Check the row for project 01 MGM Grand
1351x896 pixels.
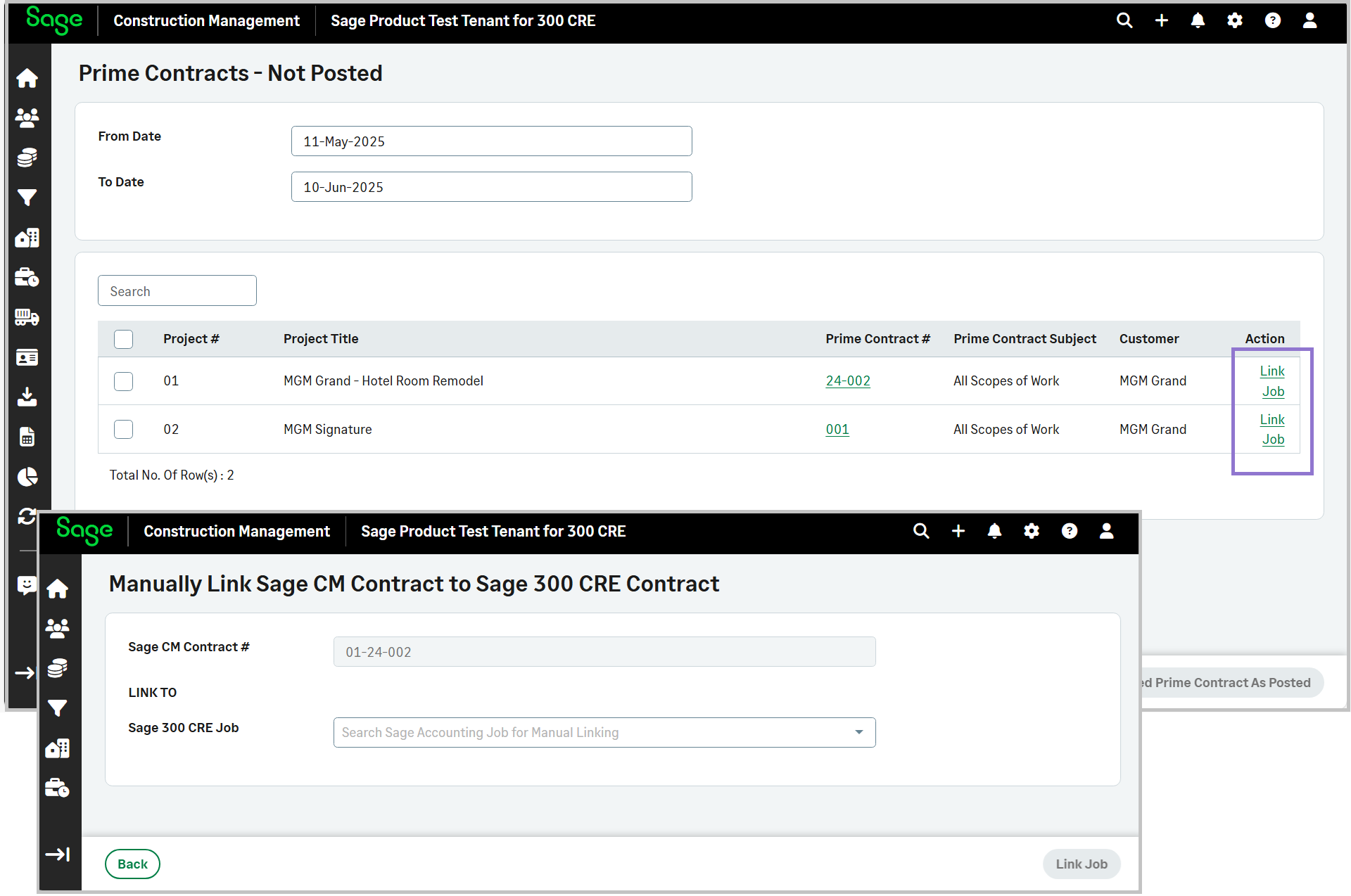pos(123,381)
